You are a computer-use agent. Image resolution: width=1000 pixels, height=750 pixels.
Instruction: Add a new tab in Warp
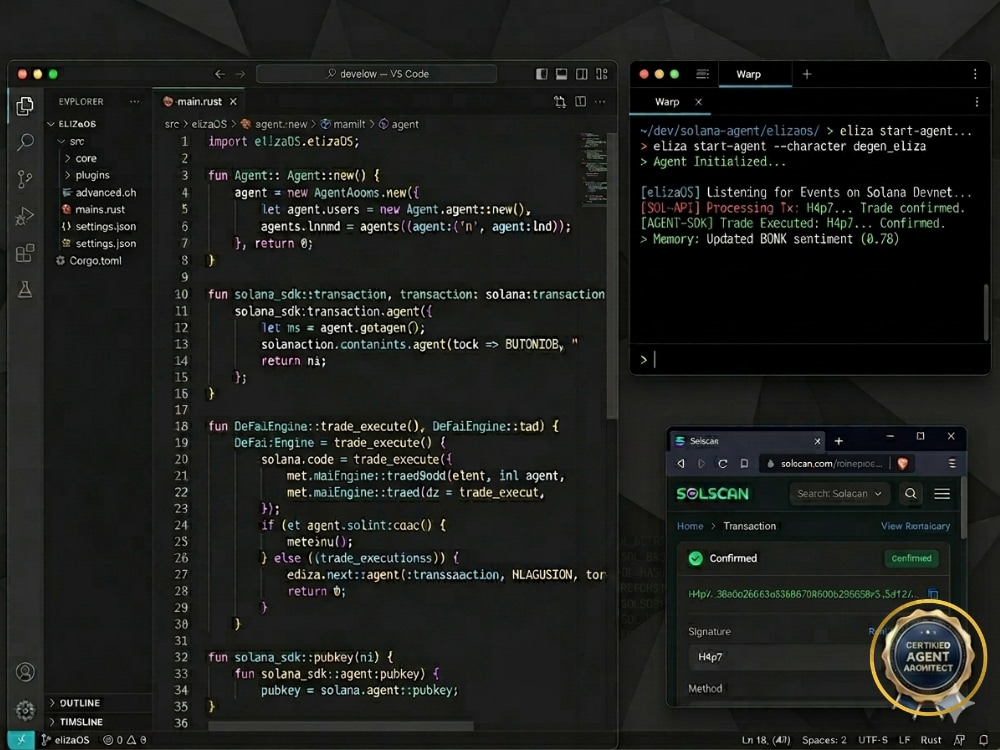pos(807,74)
